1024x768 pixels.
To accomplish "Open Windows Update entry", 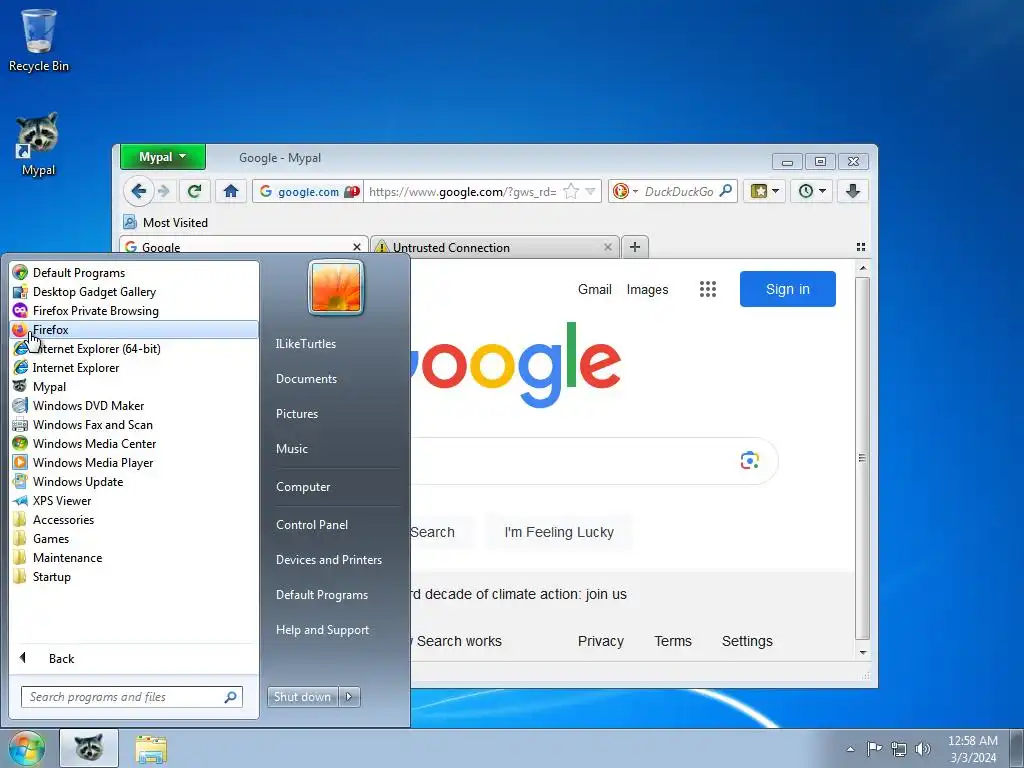I will tap(134, 482).
